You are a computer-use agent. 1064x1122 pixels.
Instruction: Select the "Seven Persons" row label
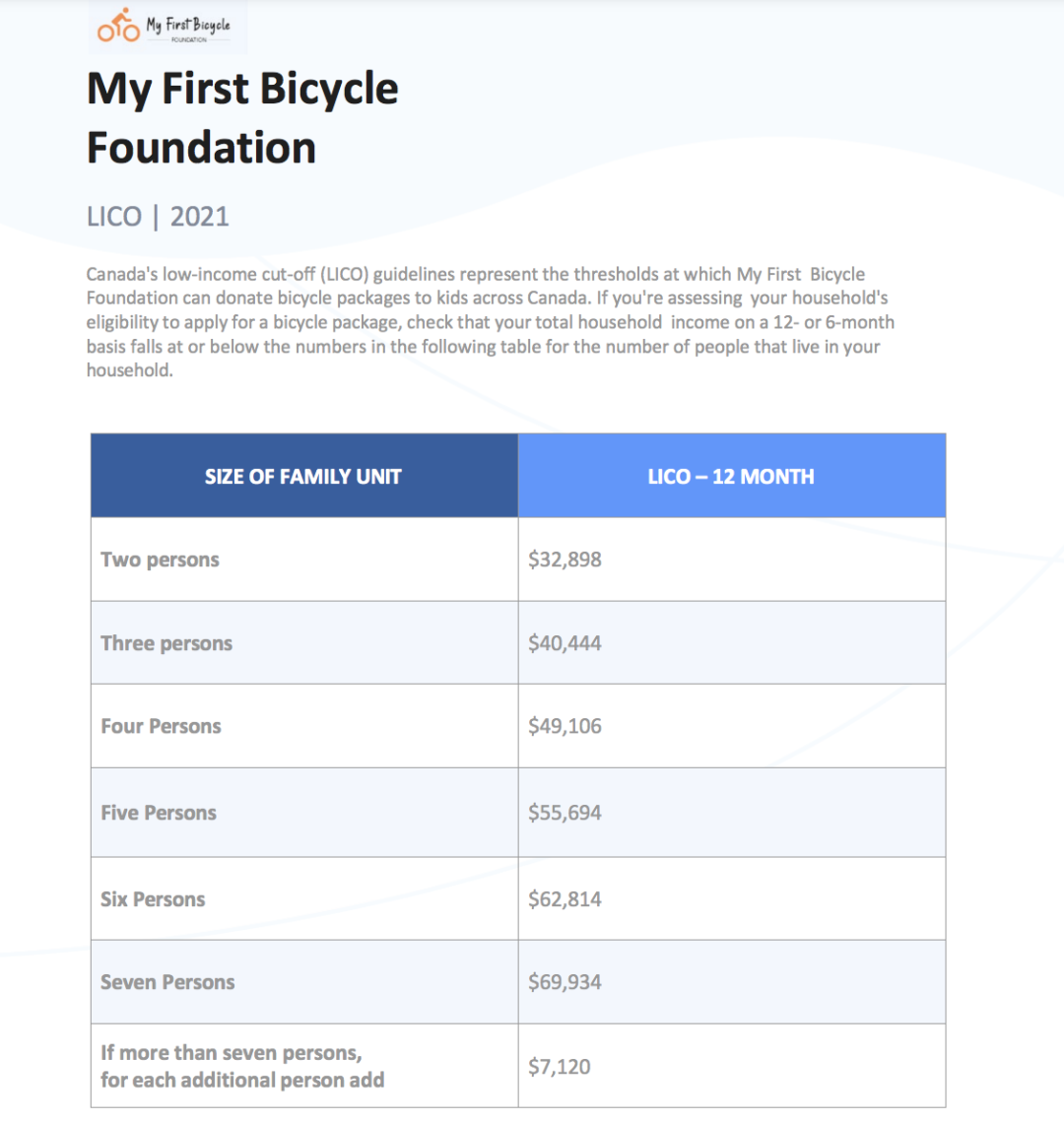click(x=167, y=982)
